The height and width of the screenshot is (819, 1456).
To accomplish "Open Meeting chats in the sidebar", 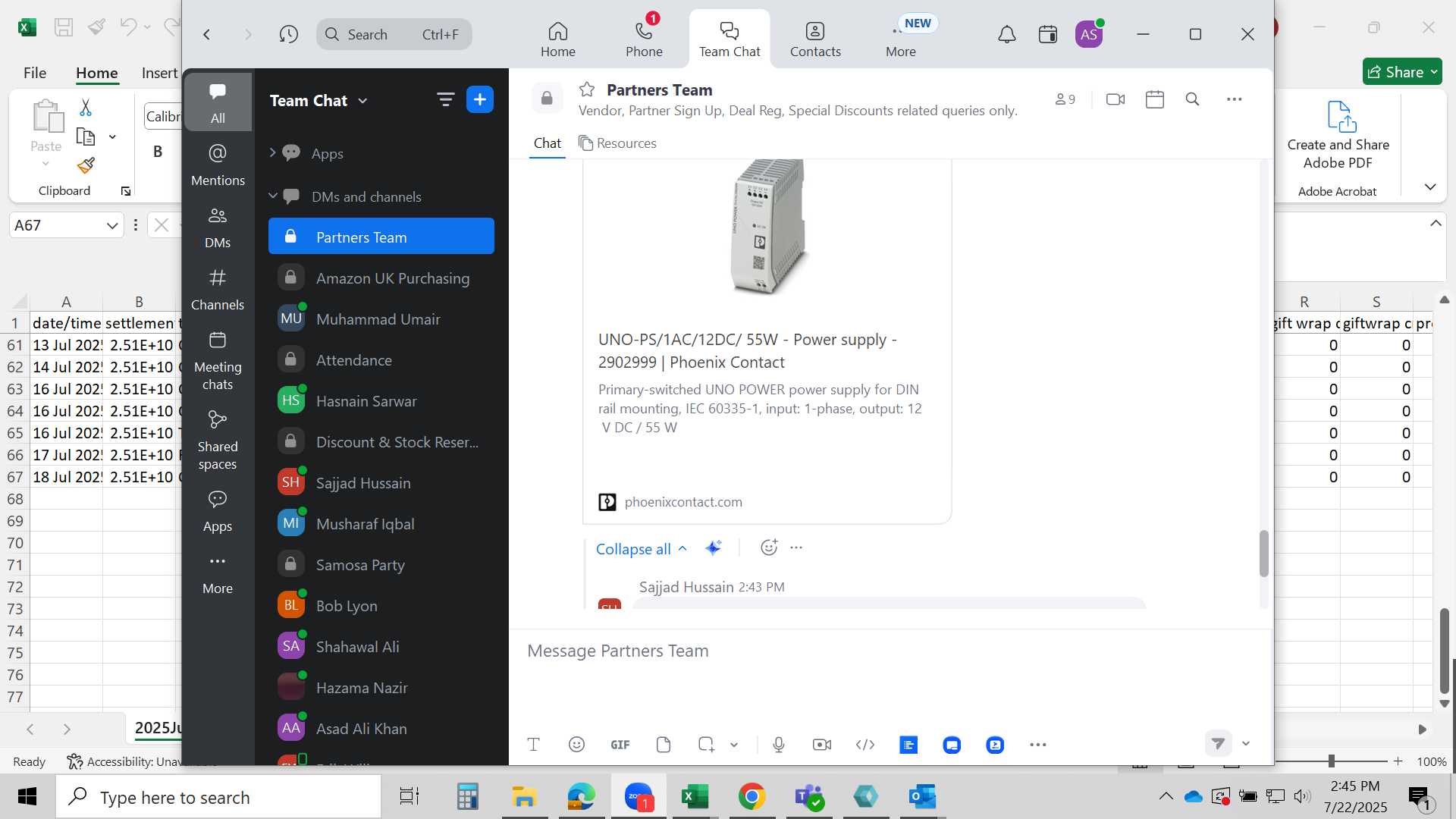I will (x=218, y=361).
